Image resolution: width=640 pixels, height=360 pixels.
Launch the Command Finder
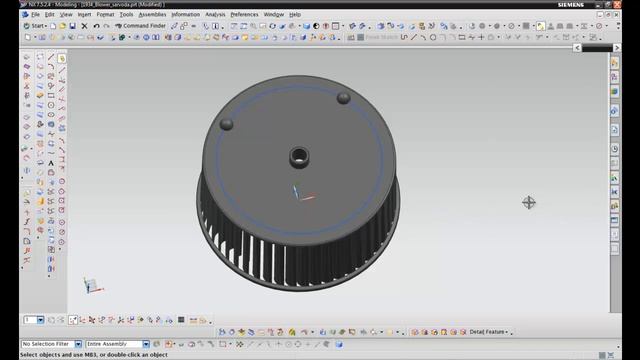140,26
